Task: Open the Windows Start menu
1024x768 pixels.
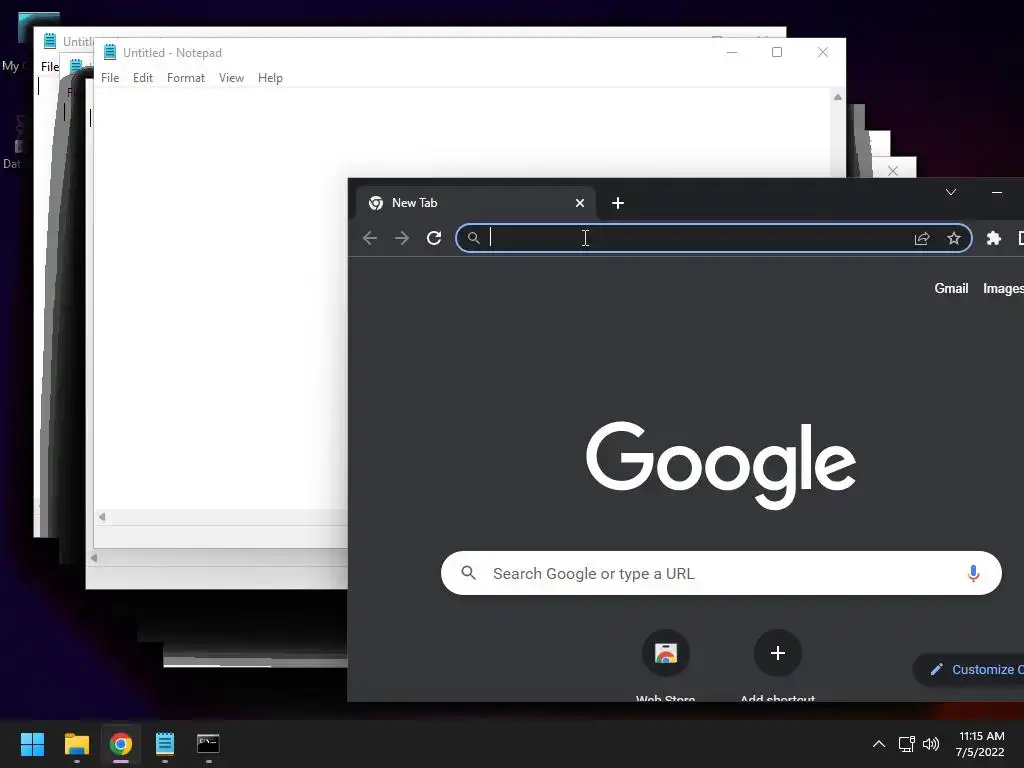Action: [x=32, y=744]
